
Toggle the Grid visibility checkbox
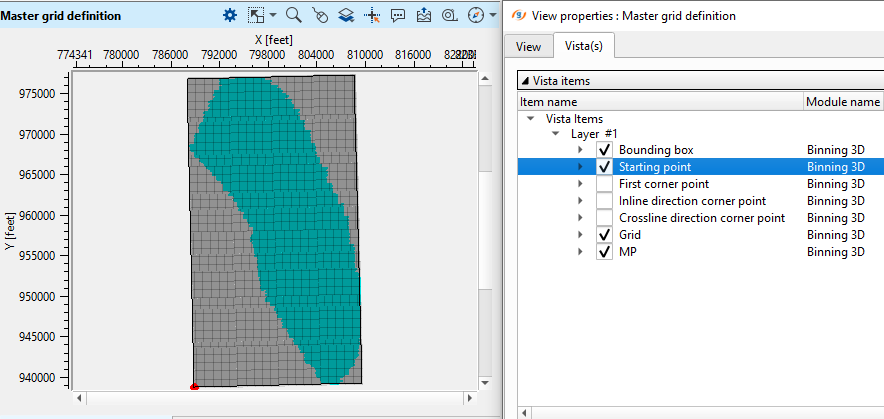(604, 235)
